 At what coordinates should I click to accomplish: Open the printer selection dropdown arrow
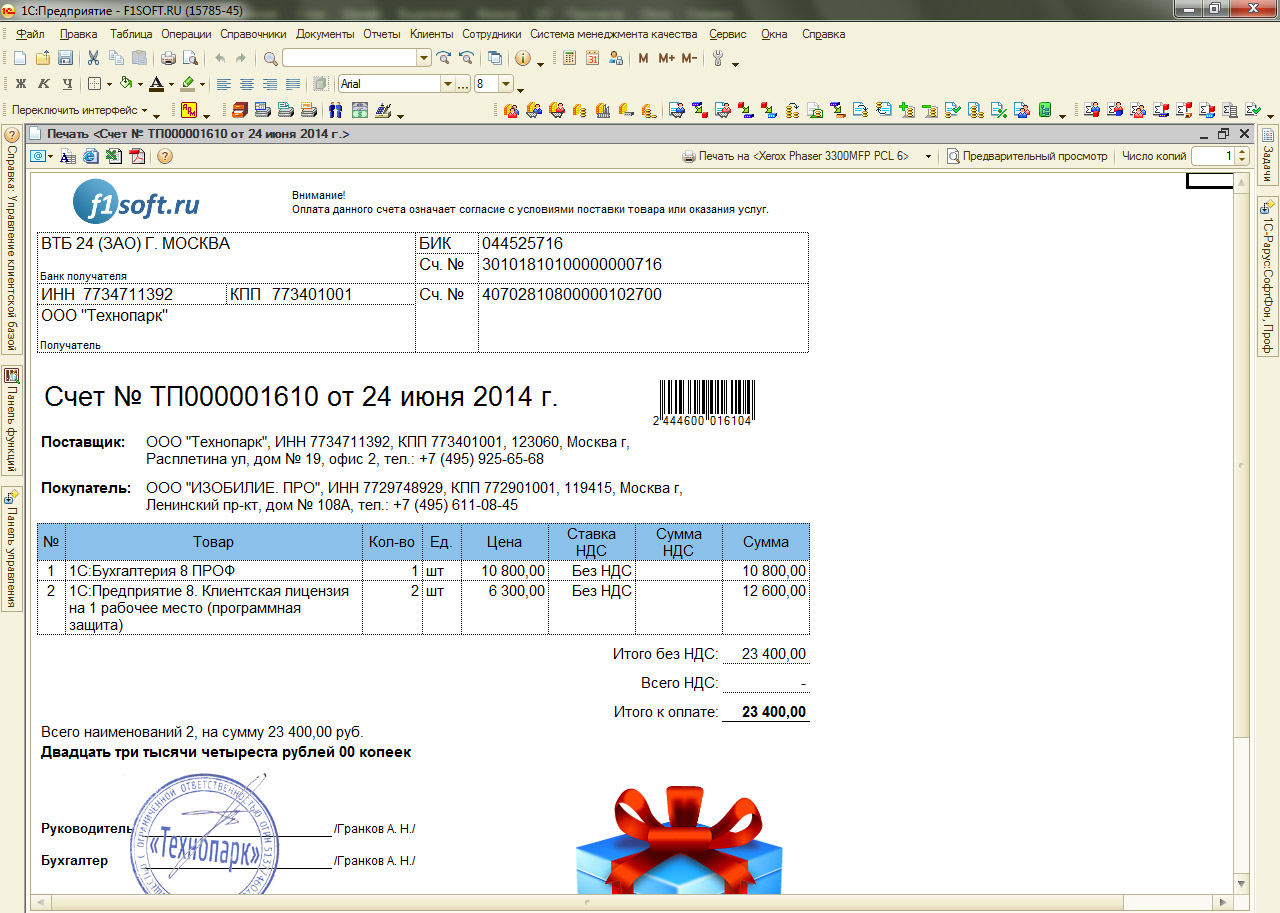pos(928,156)
